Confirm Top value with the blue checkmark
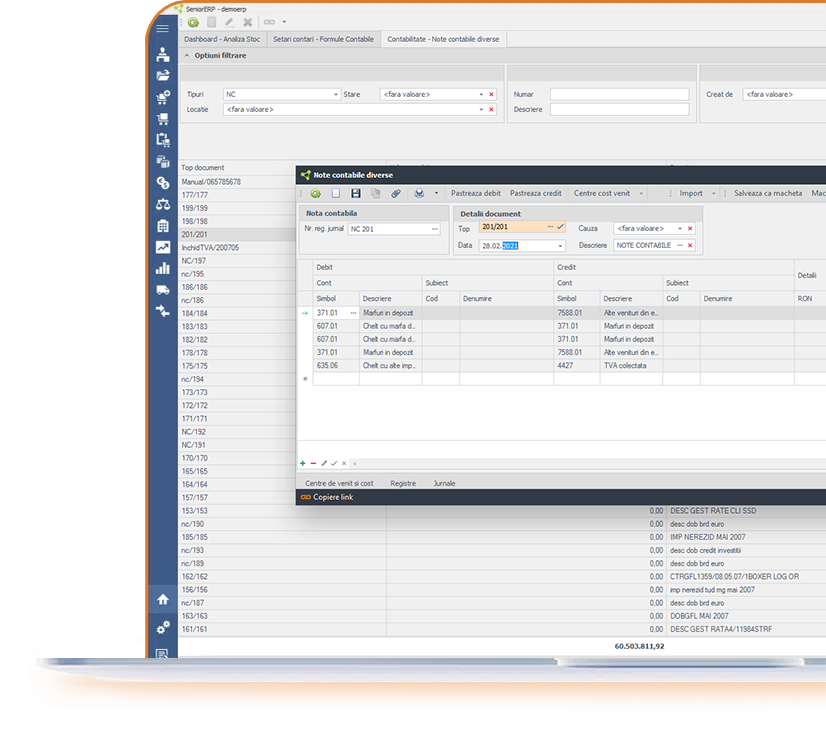Viewport: 826px width, 732px height. [x=561, y=228]
